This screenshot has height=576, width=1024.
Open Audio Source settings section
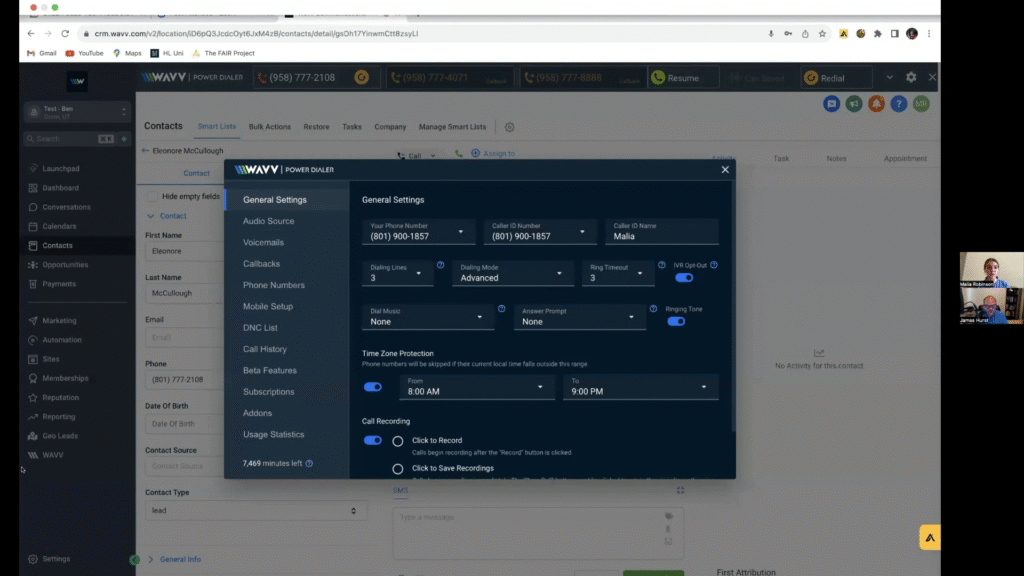click(x=268, y=221)
